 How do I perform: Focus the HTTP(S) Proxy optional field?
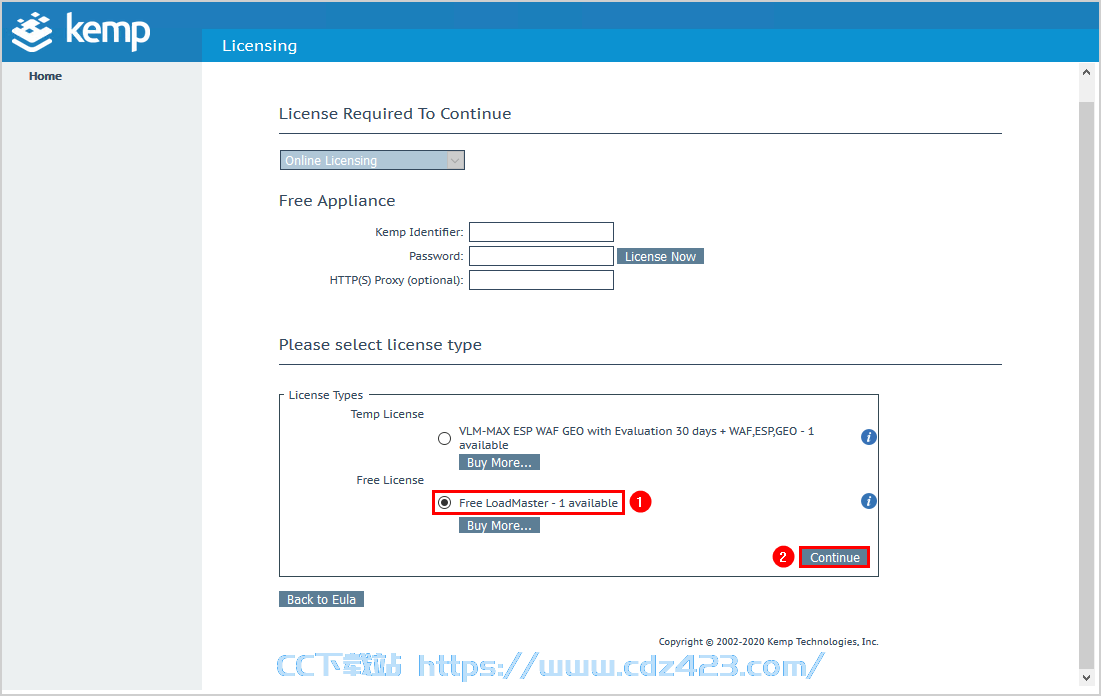541,280
